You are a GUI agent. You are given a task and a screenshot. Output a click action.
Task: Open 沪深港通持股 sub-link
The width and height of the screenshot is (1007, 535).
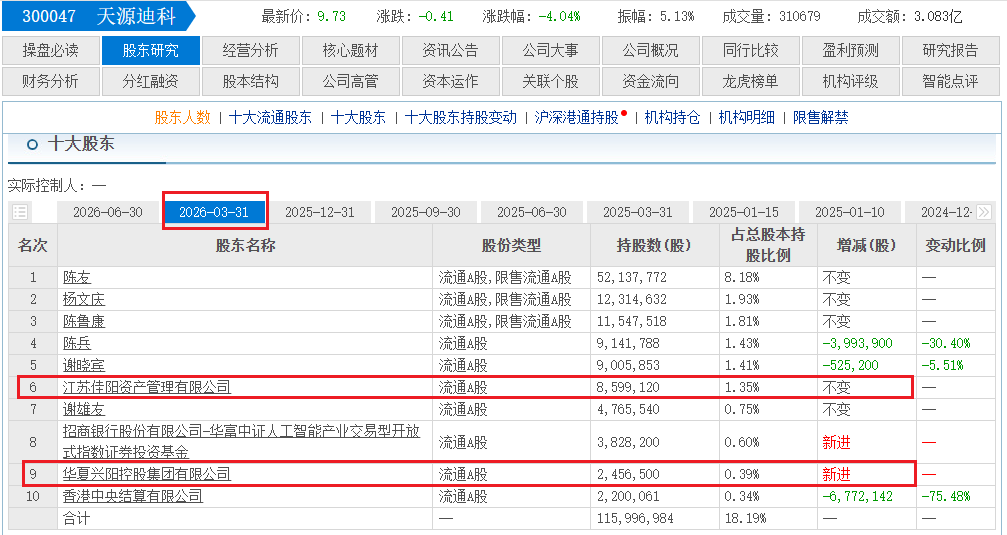pos(576,118)
